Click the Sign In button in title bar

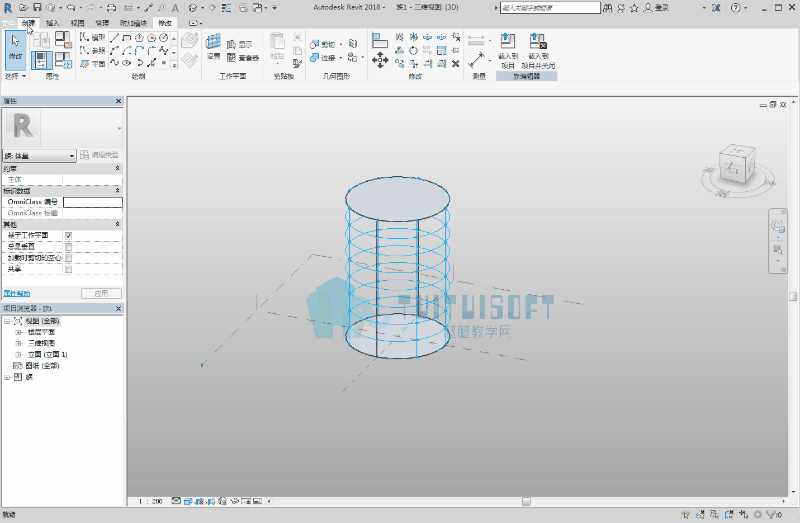657,8
